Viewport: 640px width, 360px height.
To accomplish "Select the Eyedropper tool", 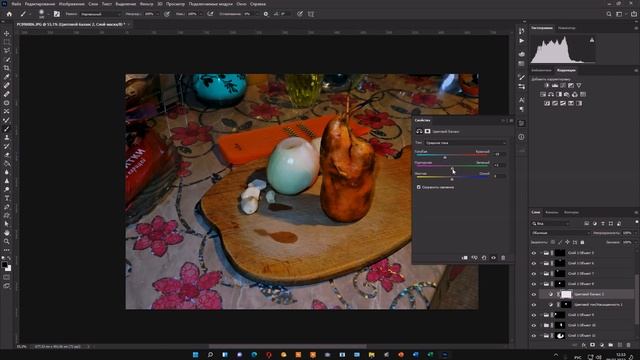I will (x=7, y=77).
